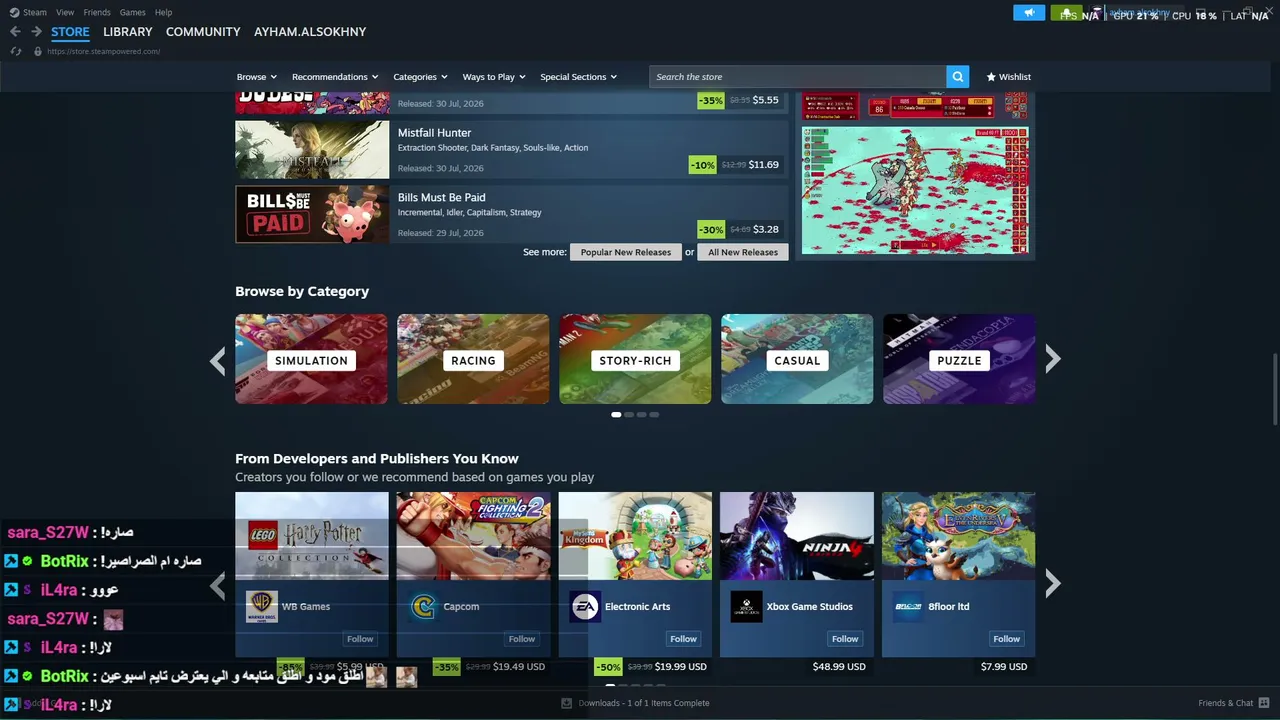Open the Games menu

[132, 12]
